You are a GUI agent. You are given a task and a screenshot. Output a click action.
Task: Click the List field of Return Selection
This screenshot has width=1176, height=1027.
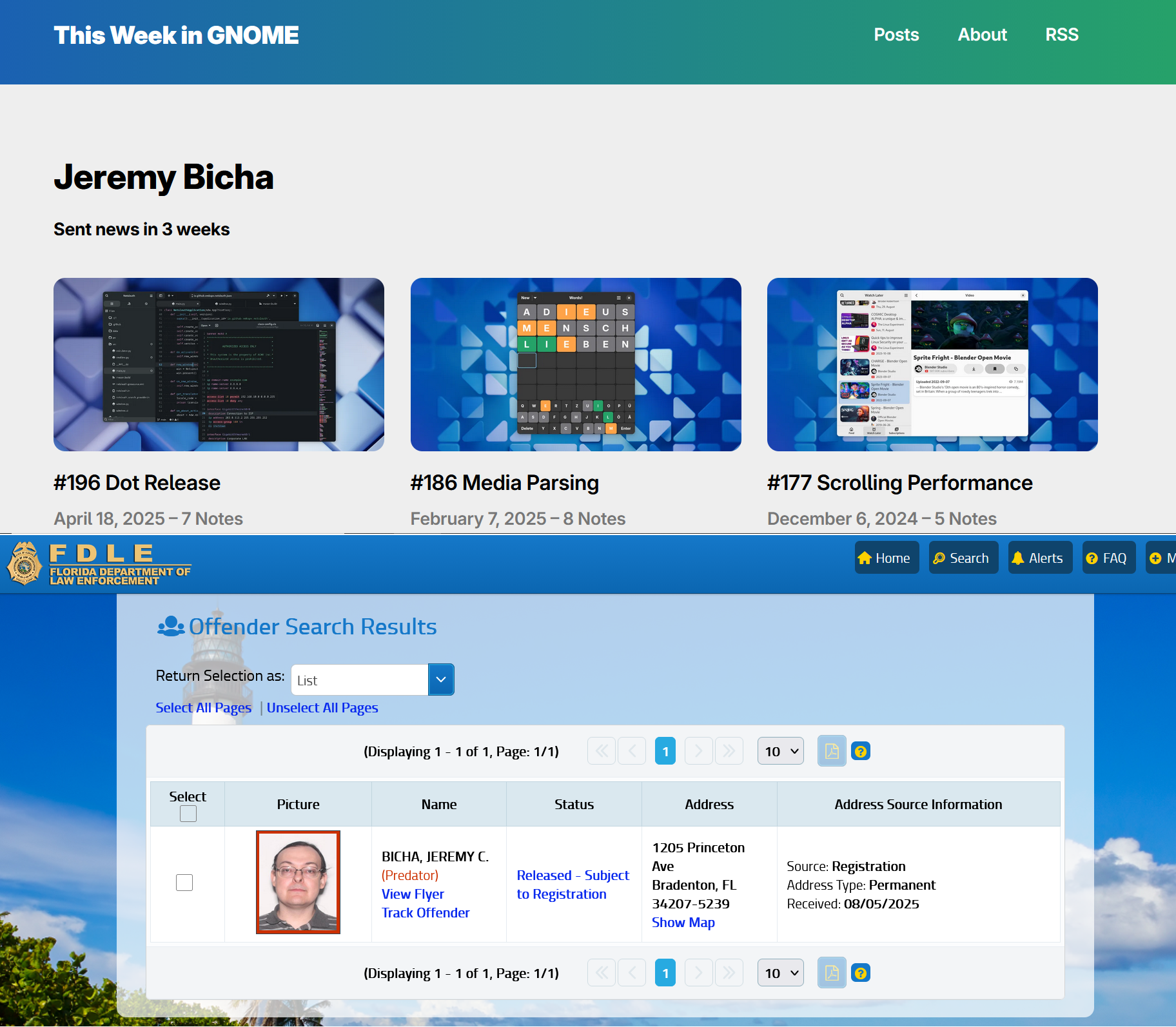[360, 680]
